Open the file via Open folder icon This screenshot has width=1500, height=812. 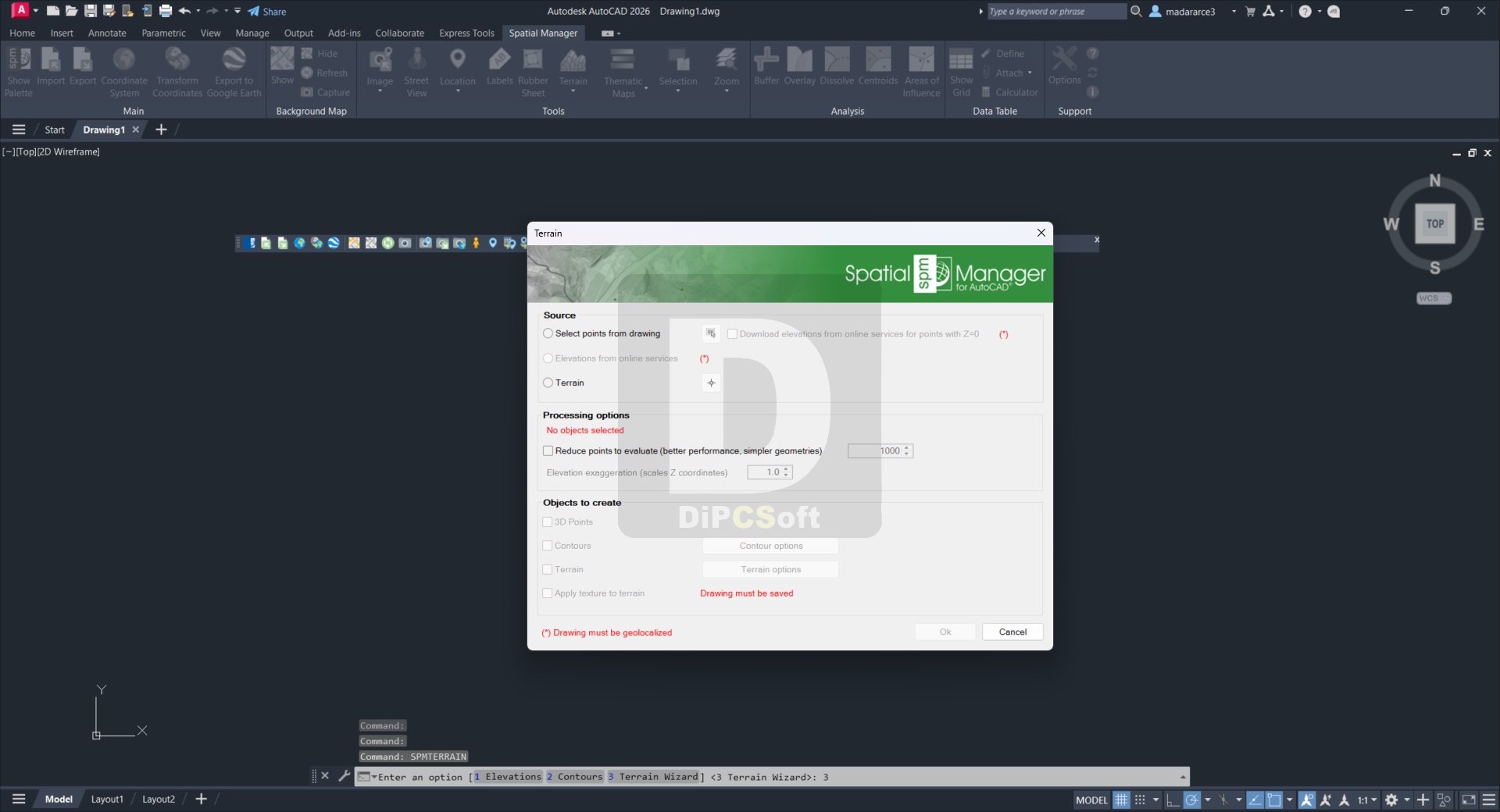click(x=71, y=11)
